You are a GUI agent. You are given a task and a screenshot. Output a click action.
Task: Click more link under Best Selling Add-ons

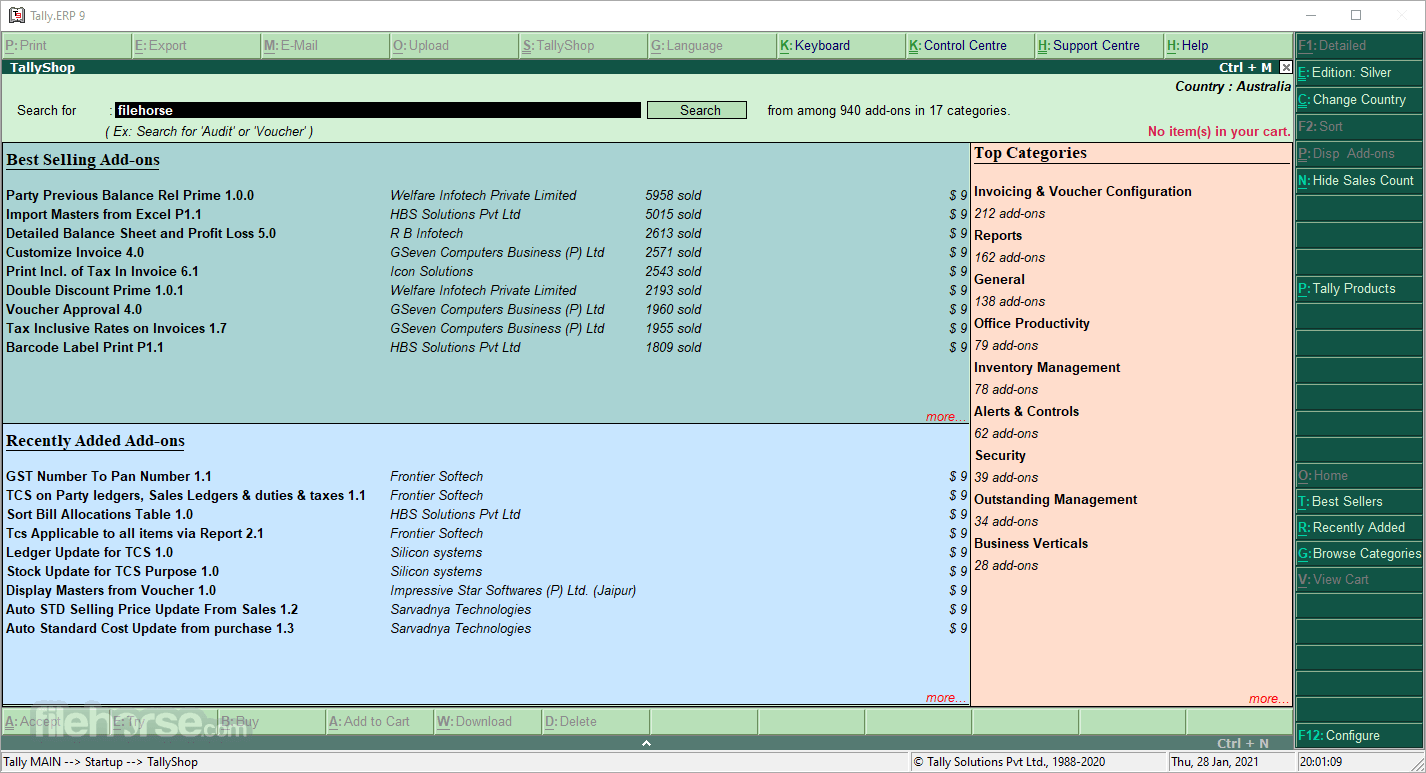946,416
